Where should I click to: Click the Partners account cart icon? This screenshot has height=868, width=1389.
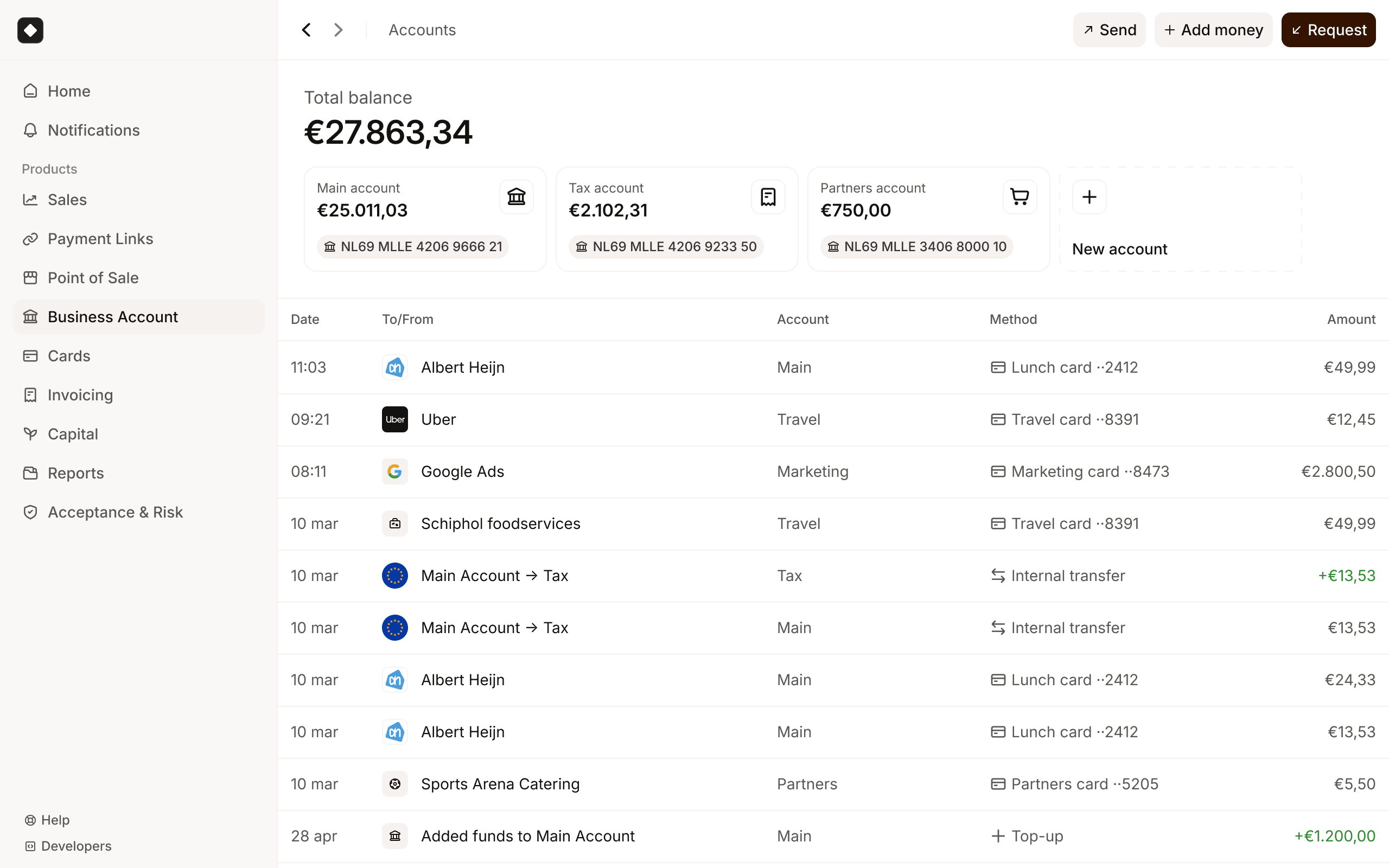point(1020,197)
